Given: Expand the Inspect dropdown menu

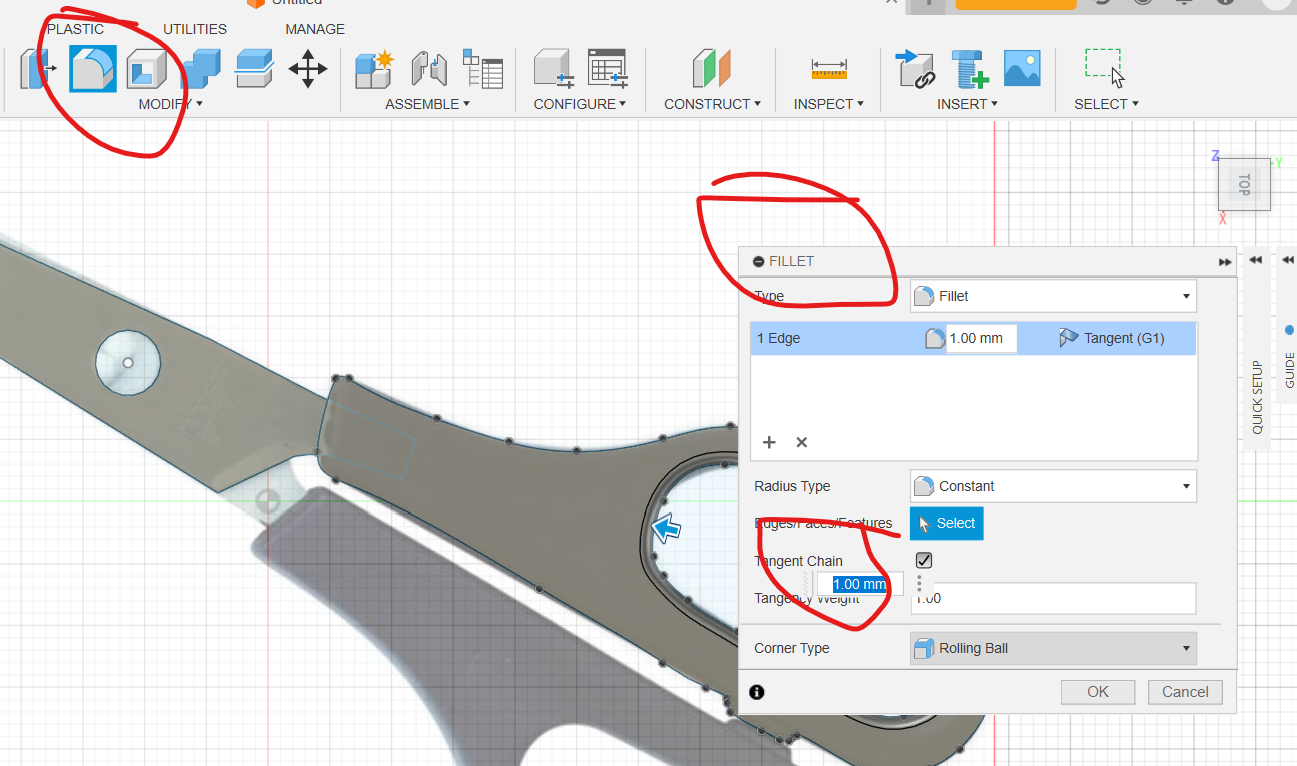Looking at the screenshot, I should (830, 104).
